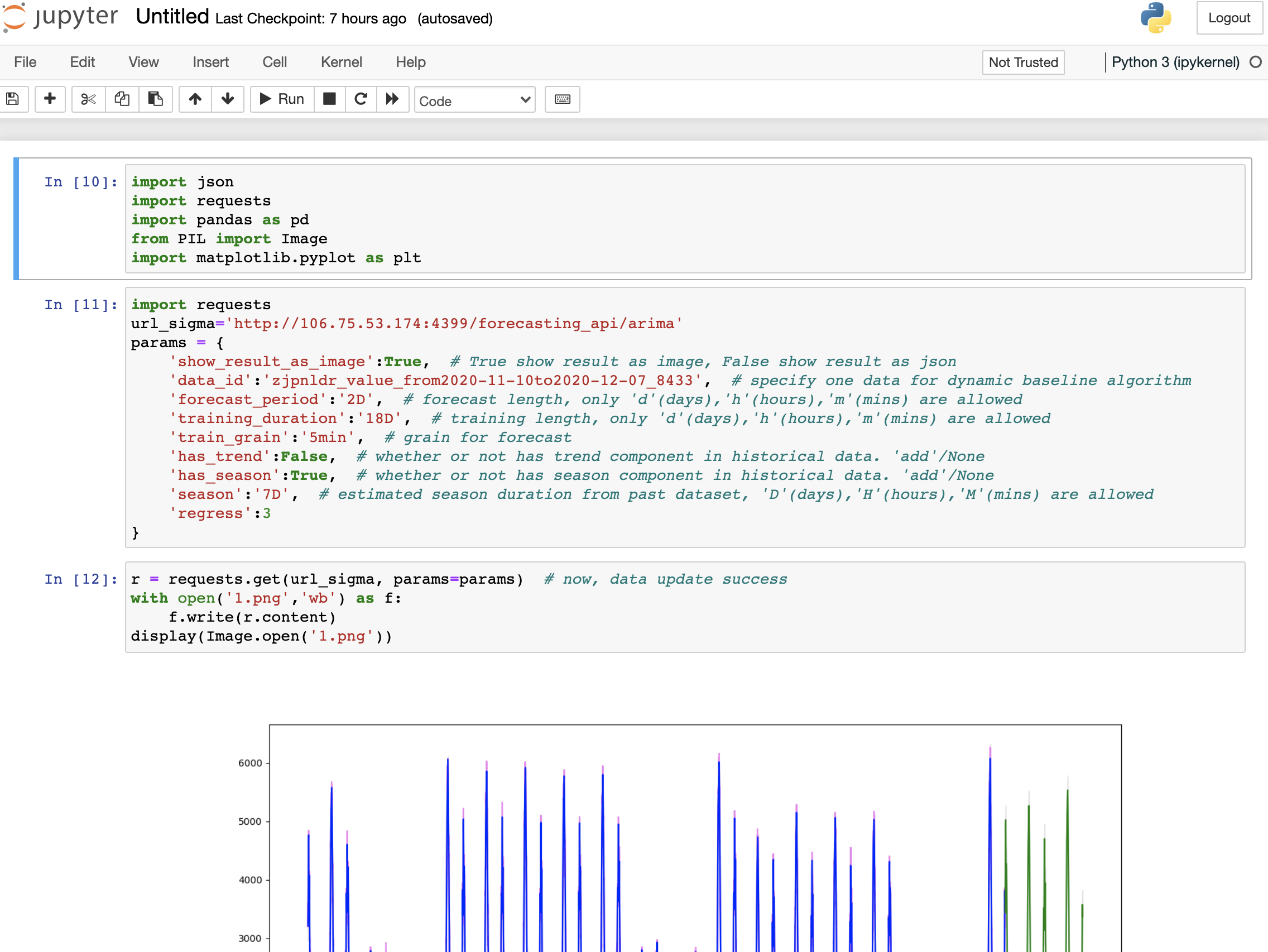This screenshot has height=952, width=1268.
Task: Click the 'training_duration':'18D' line
Action: coord(610,418)
